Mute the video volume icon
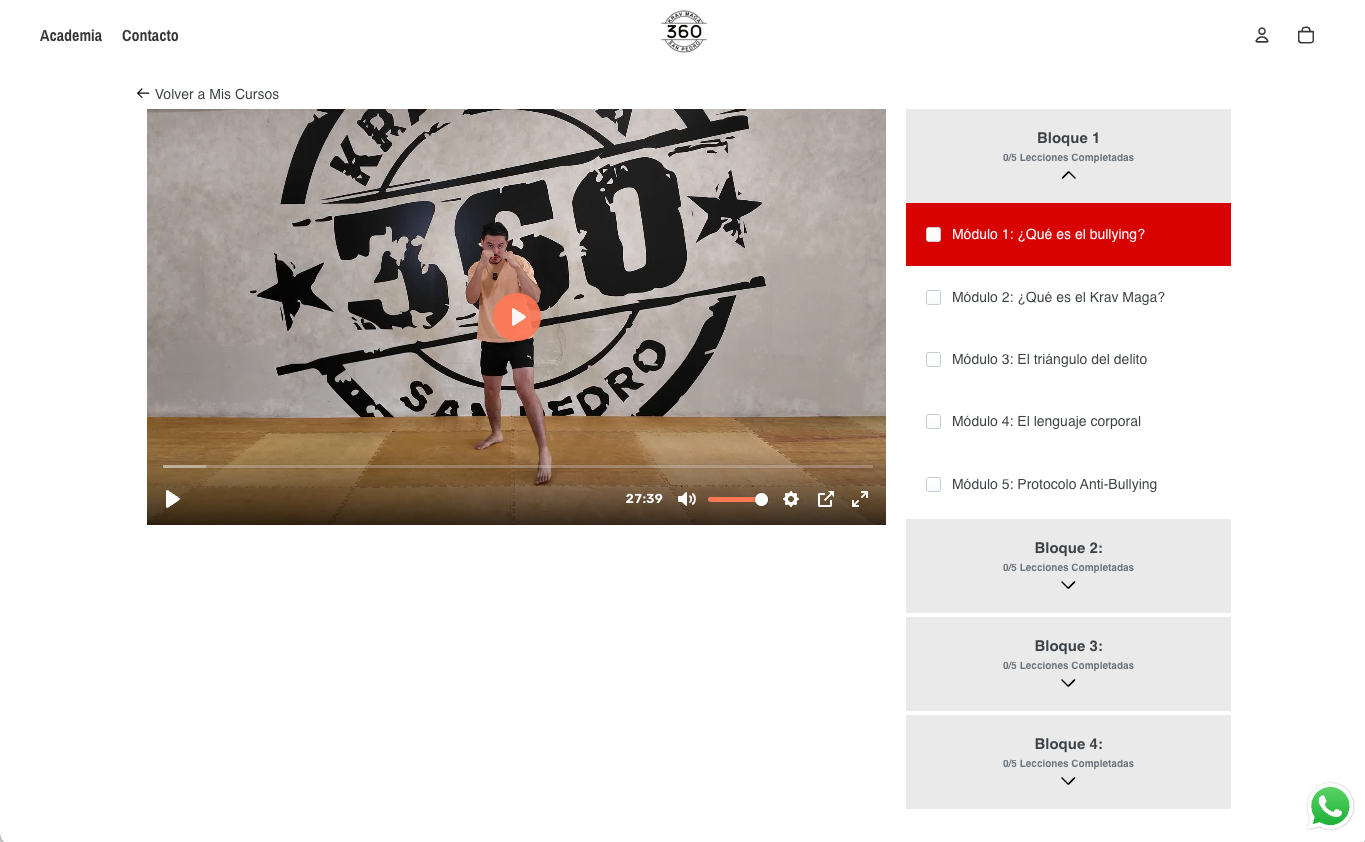Screen dimensions: 1365x842 click(687, 499)
